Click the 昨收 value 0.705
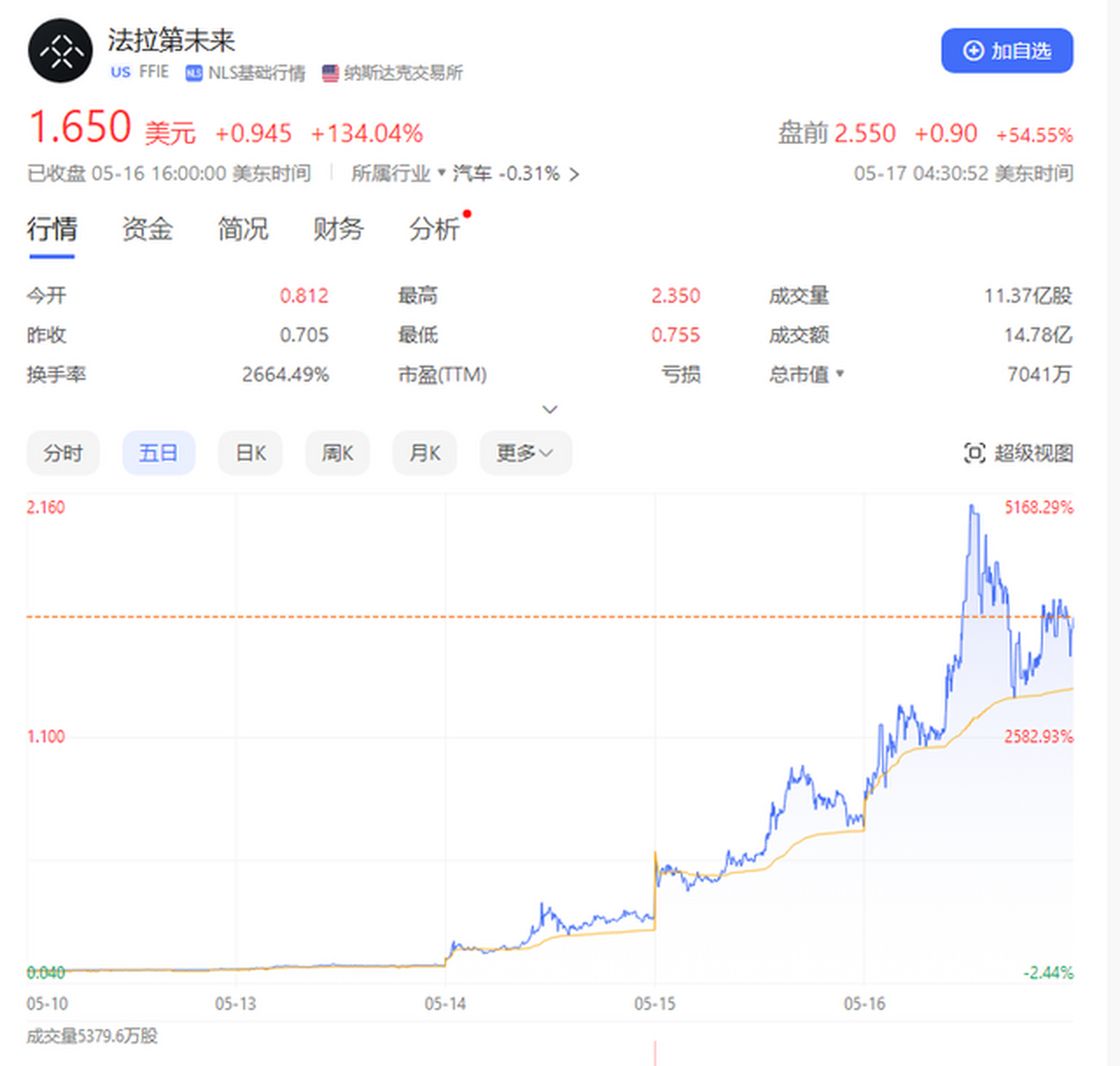The width and height of the screenshot is (1120, 1066). pyautogui.click(x=304, y=335)
